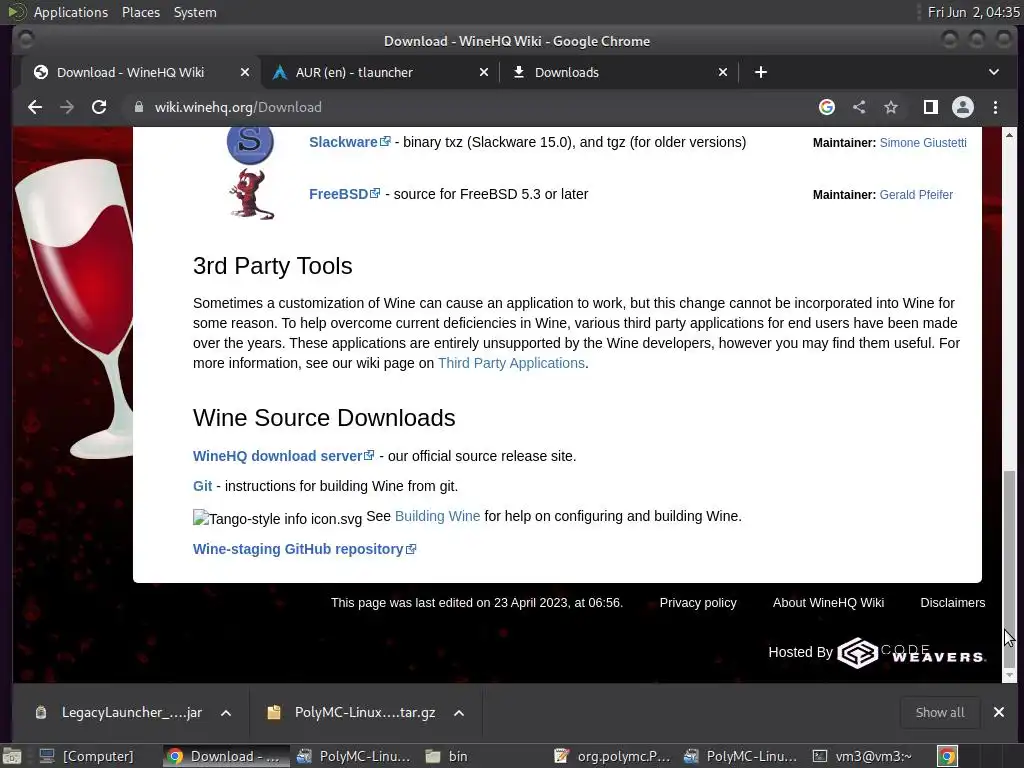Click the CodeWeavers logo
This screenshot has width=1024, height=768.
click(912, 652)
